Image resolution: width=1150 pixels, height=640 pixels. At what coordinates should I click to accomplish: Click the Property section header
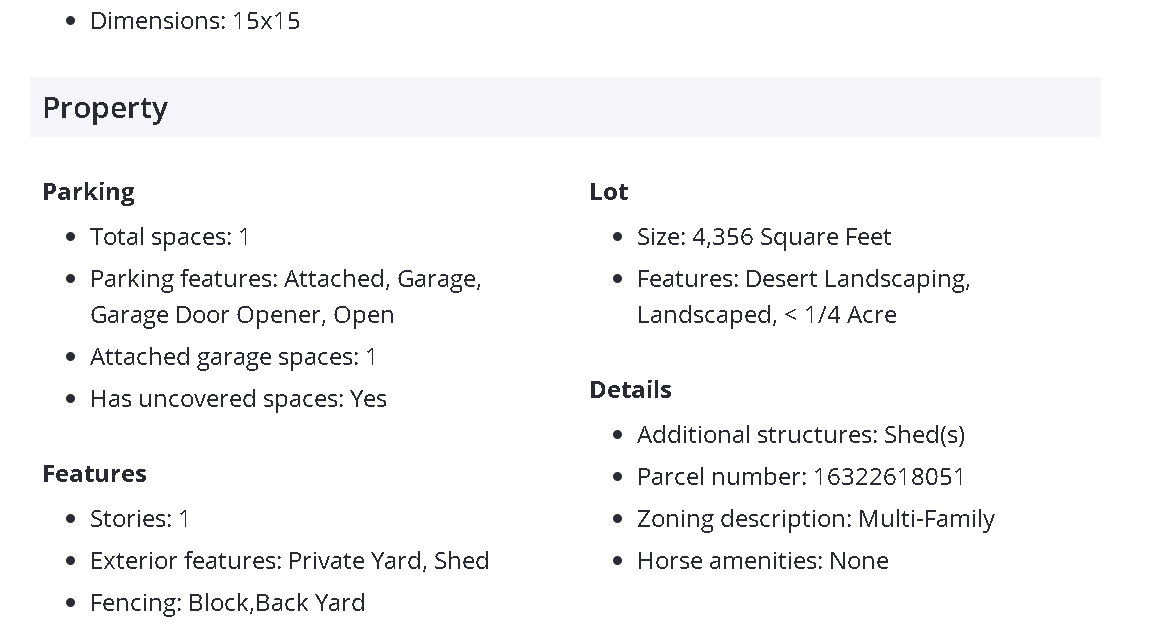tap(105, 108)
